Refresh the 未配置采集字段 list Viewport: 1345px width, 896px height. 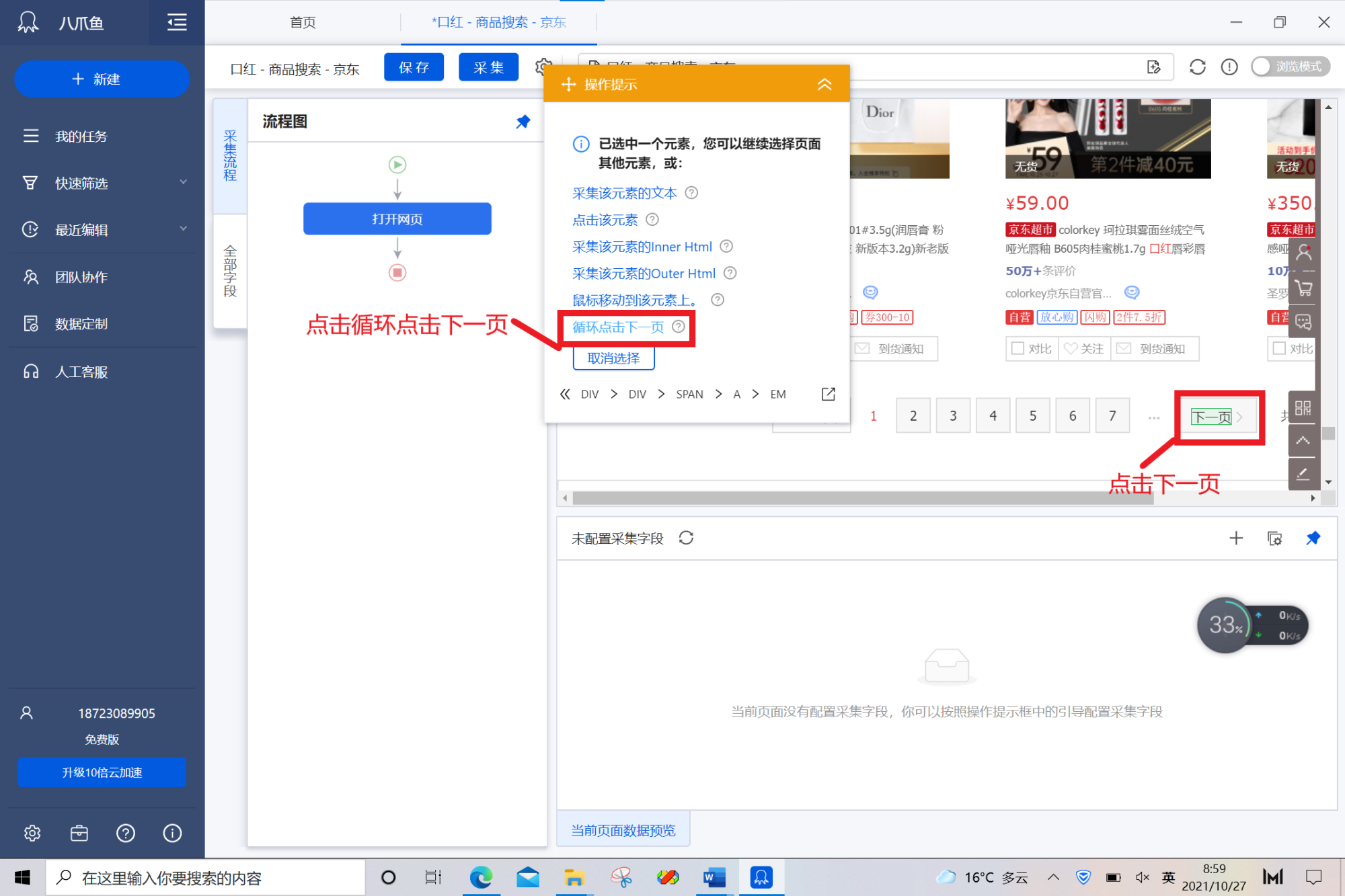[686, 538]
